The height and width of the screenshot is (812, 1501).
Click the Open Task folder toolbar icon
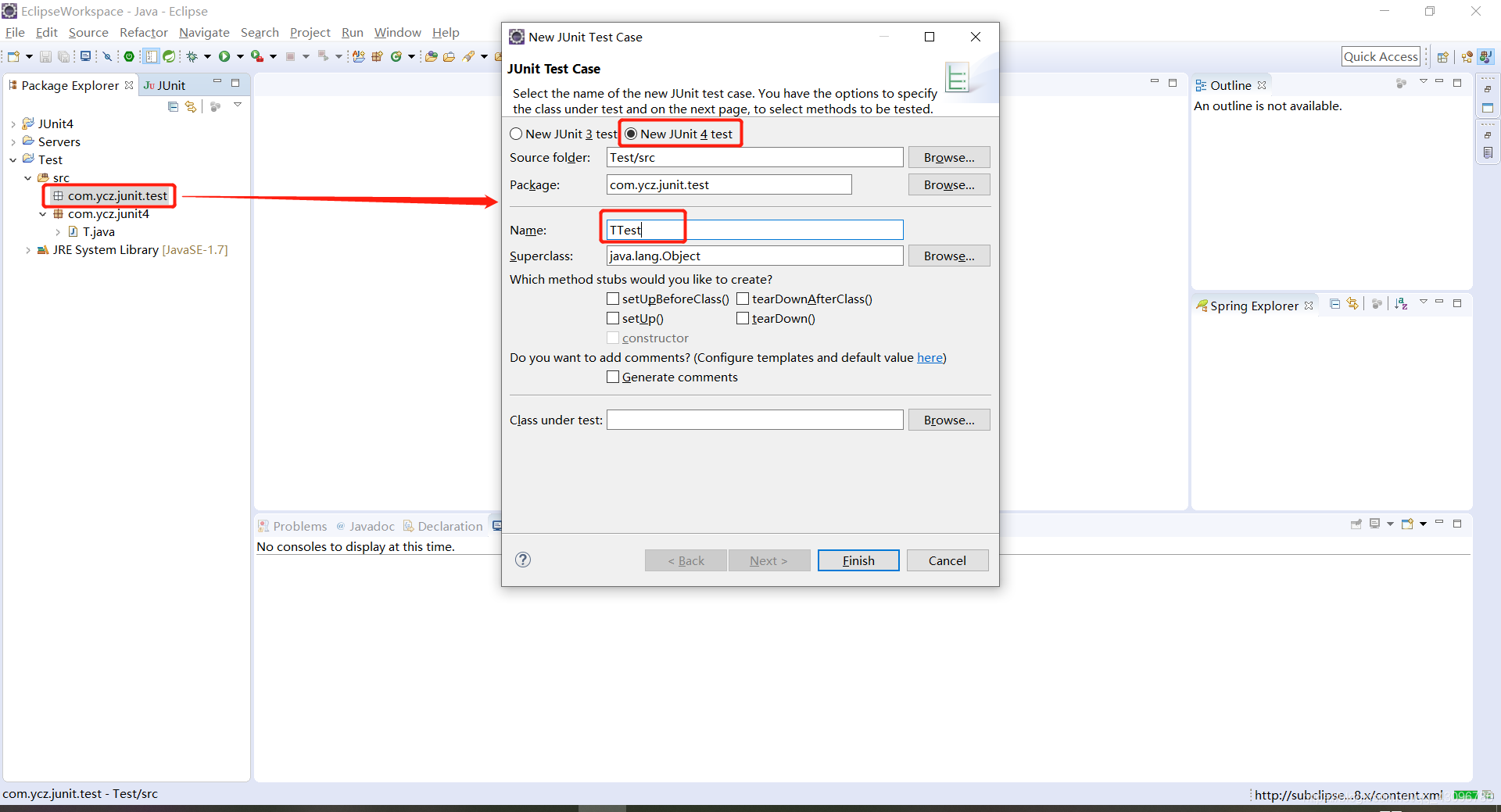click(449, 56)
